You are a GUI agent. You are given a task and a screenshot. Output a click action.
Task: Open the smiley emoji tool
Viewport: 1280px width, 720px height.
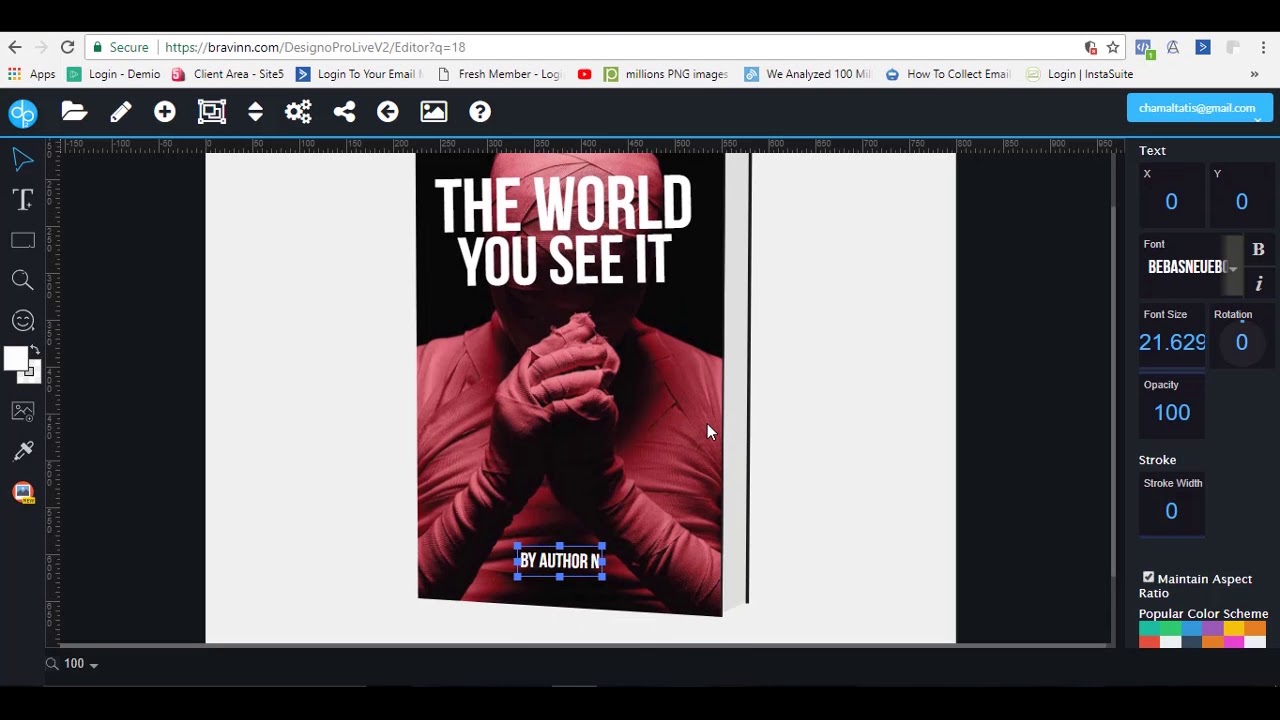tap(23, 320)
